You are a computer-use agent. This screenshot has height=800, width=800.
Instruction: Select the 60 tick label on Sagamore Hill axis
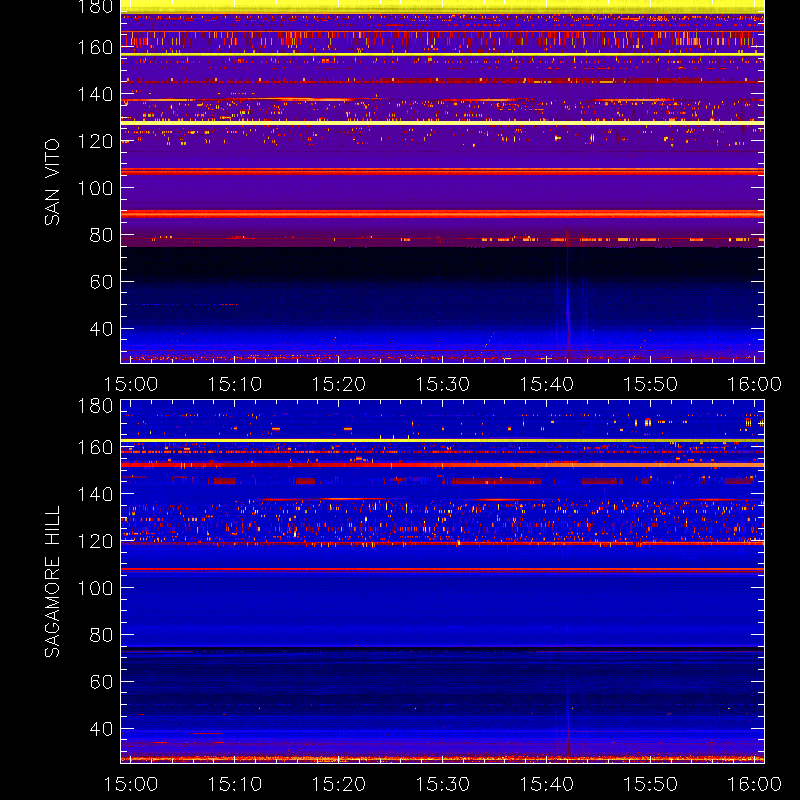pyautogui.click(x=101, y=682)
